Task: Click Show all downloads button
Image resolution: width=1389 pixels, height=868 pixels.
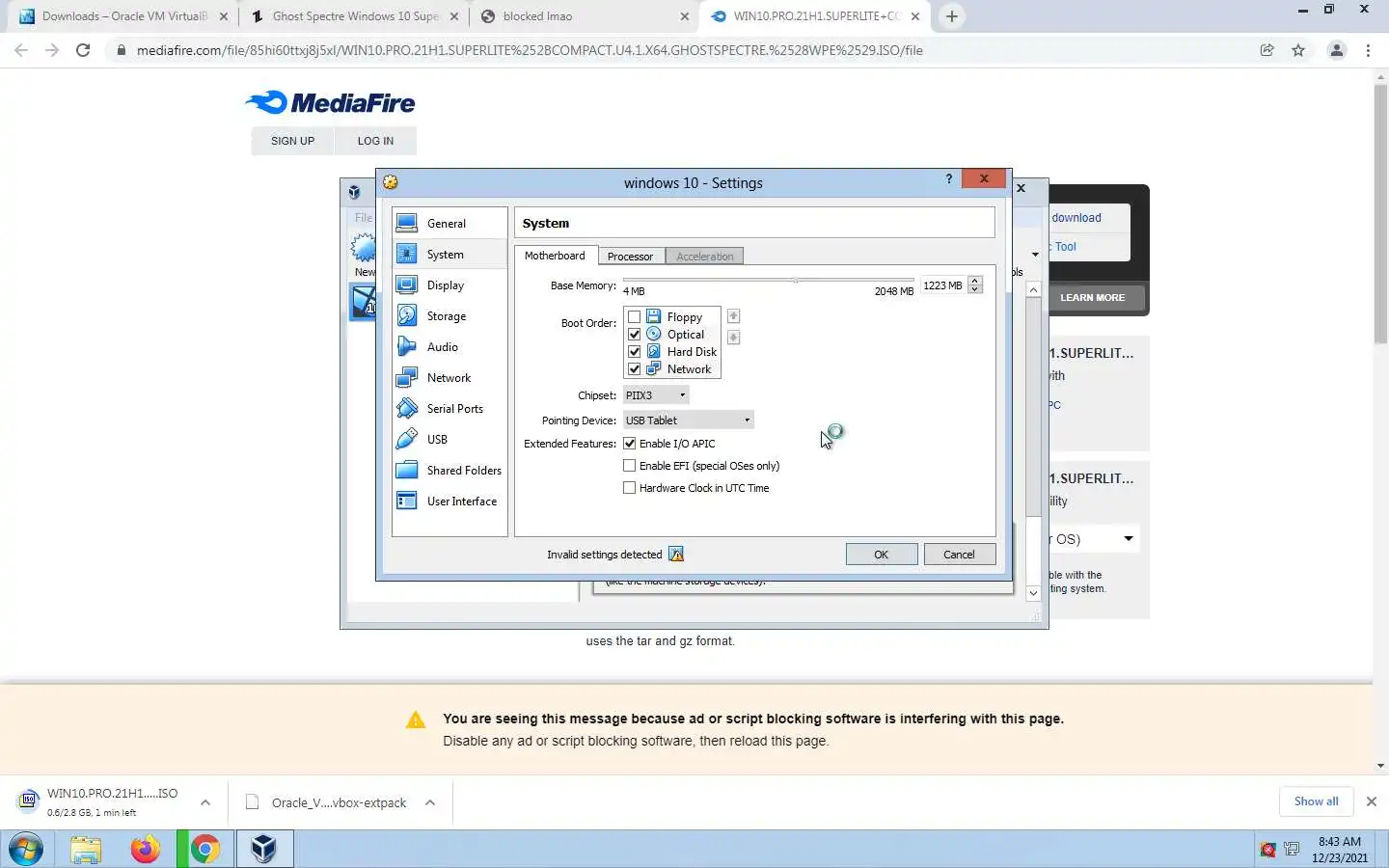Action: [x=1316, y=801]
